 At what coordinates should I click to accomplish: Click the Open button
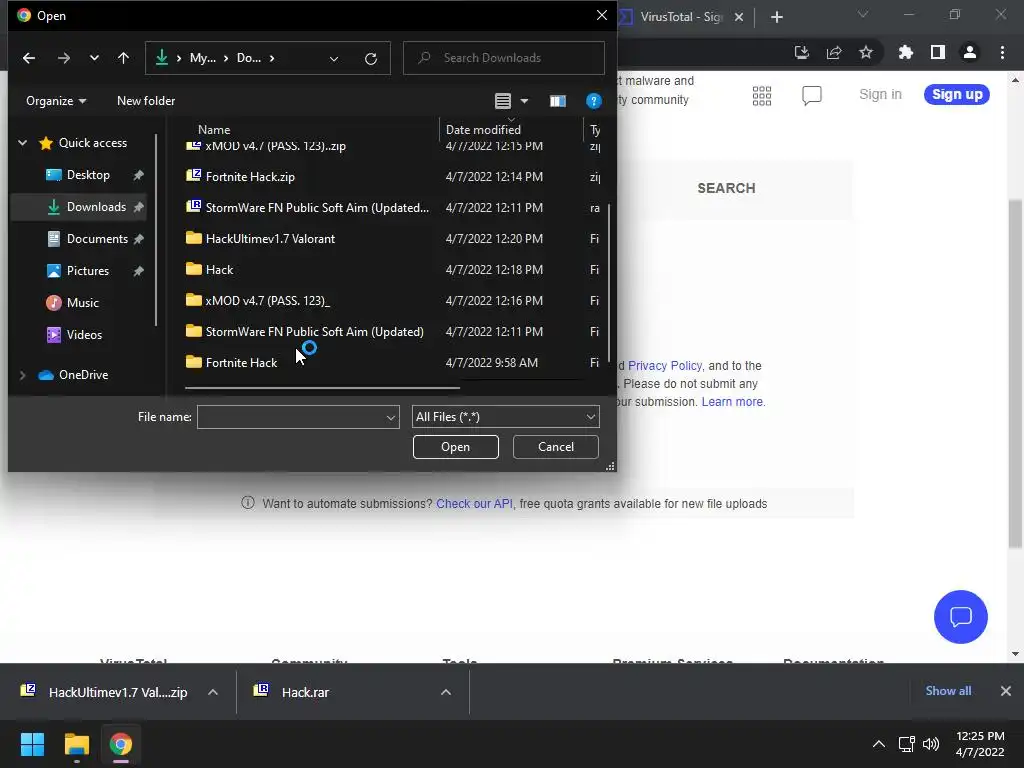coord(455,447)
